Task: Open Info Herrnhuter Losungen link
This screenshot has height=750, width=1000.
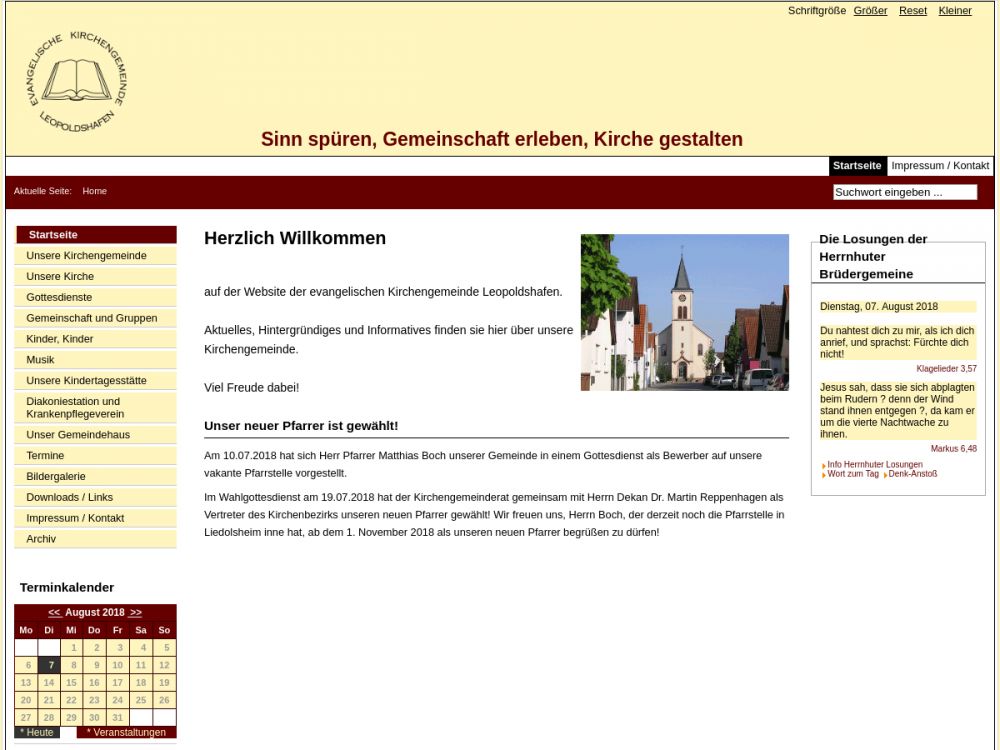Action: click(x=875, y=465)
